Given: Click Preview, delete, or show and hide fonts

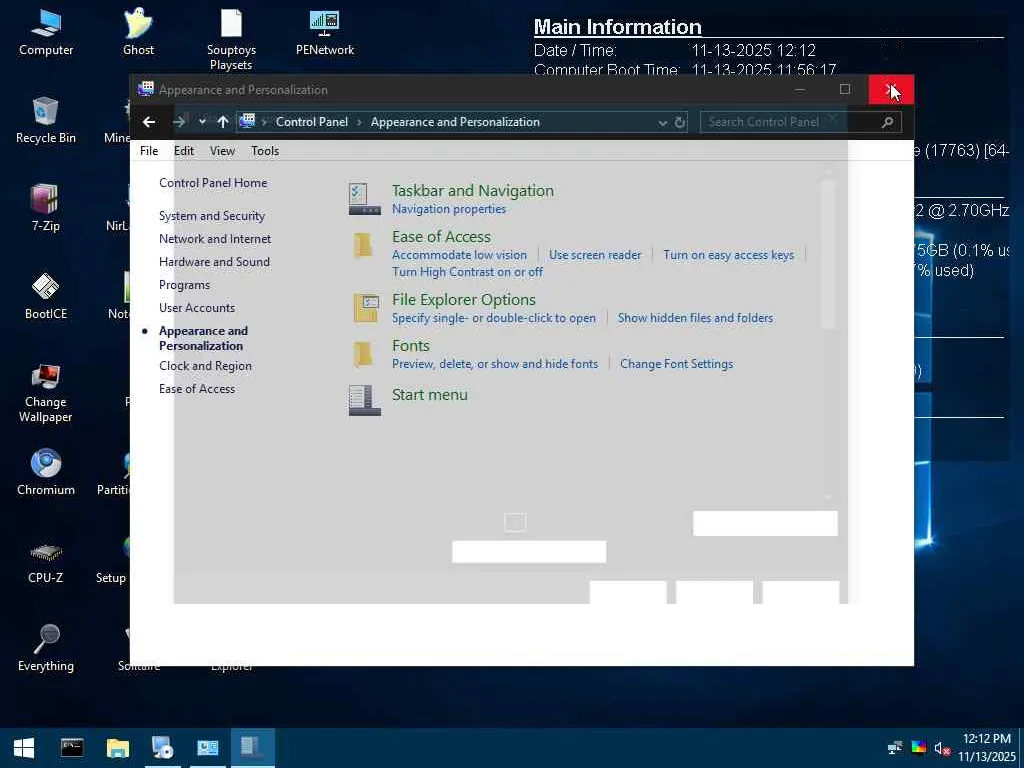Looking at the screenshot, I should [x=495, y=364].
